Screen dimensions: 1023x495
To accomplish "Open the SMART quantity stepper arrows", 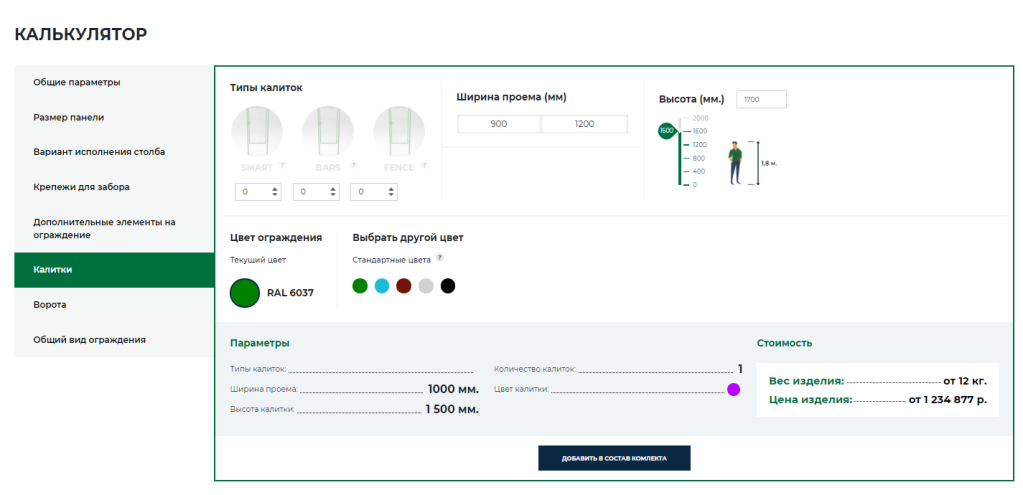I will coord(275,191).
